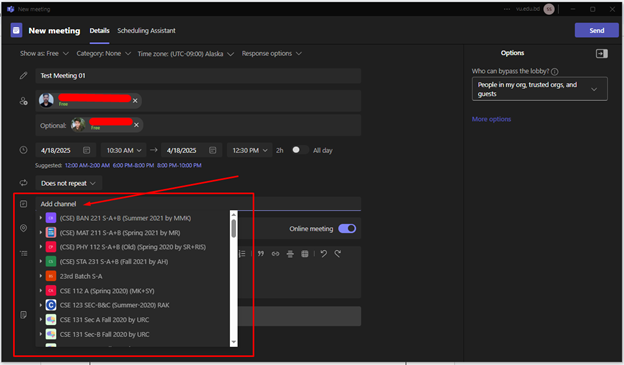This screenshot has width=624, height=365.
Task: Click the Optional attendees field
Action: pyautogui.click(x=198, y=125)
